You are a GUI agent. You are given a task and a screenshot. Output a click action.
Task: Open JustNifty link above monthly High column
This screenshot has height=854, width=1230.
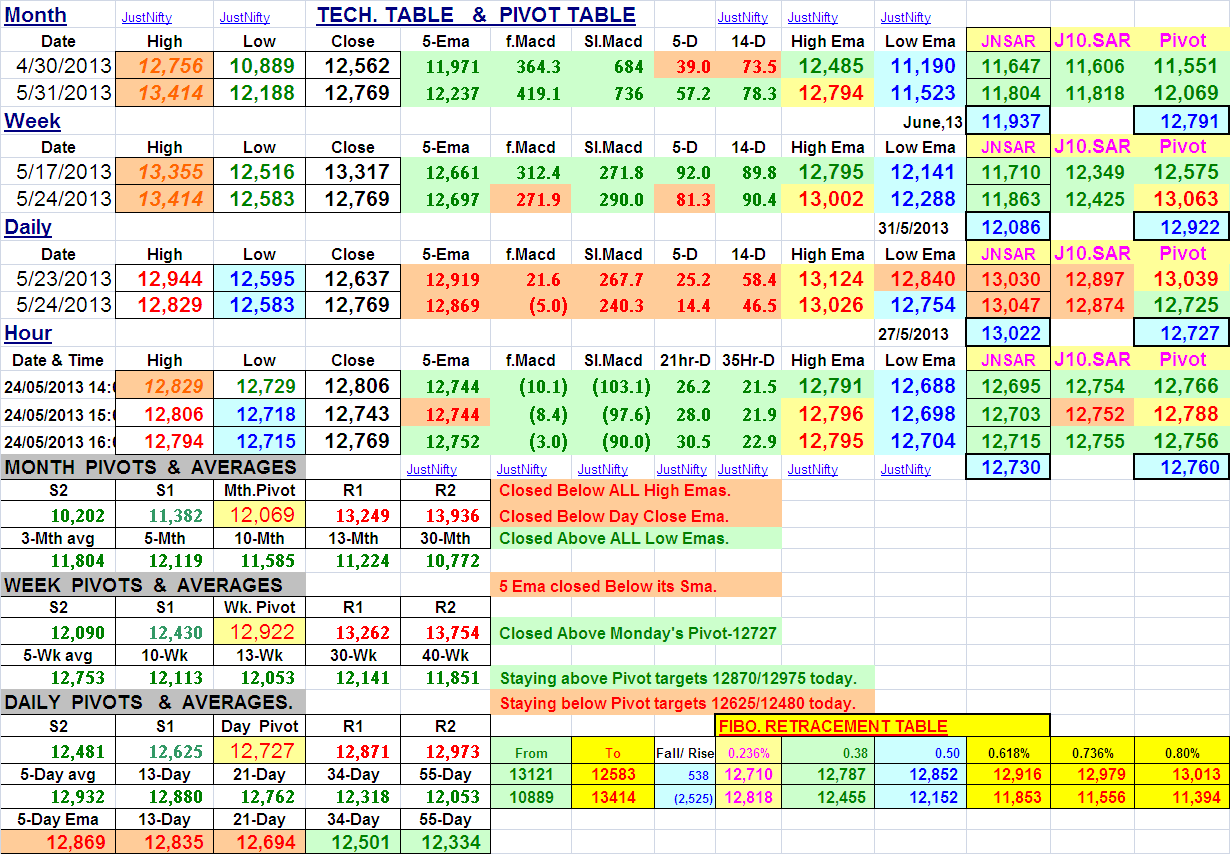click(x=146, y=17)
